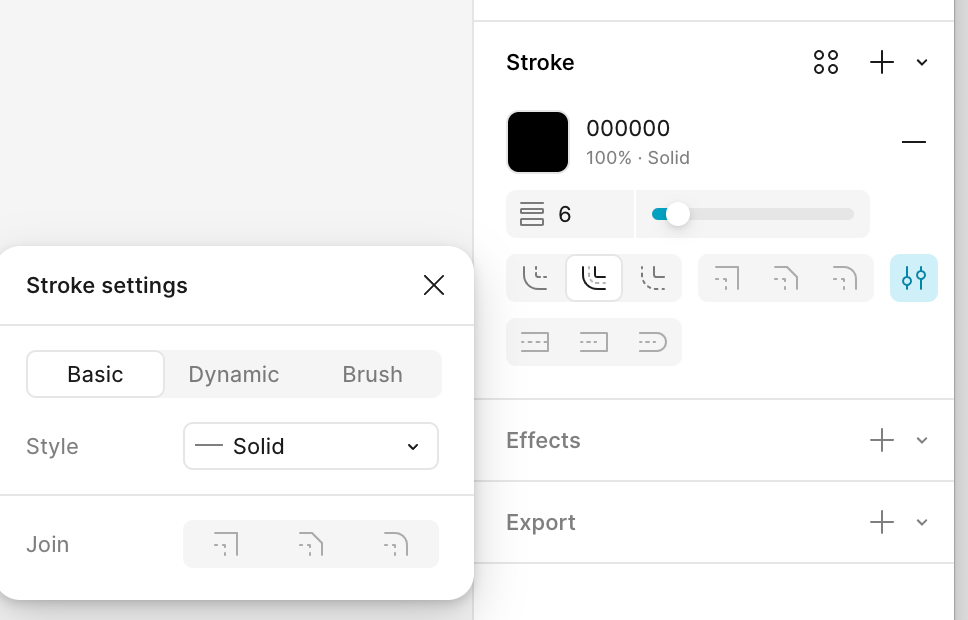Viewport: 968px width, 620px height.
Task: Set stroke alignment to center
Action: [x=594, y=278]
